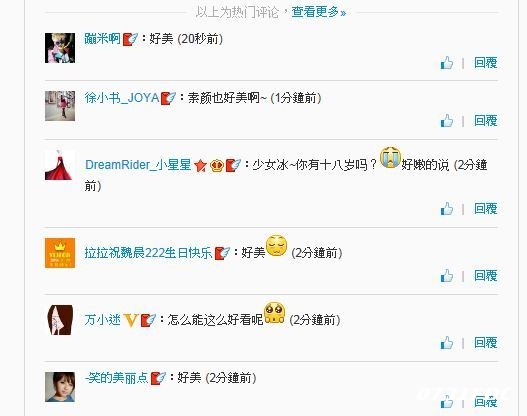Screen dimensions: 527x416
Task: Reply to 蹦米啊's comment via 回覆
Action: click(486, 63)
